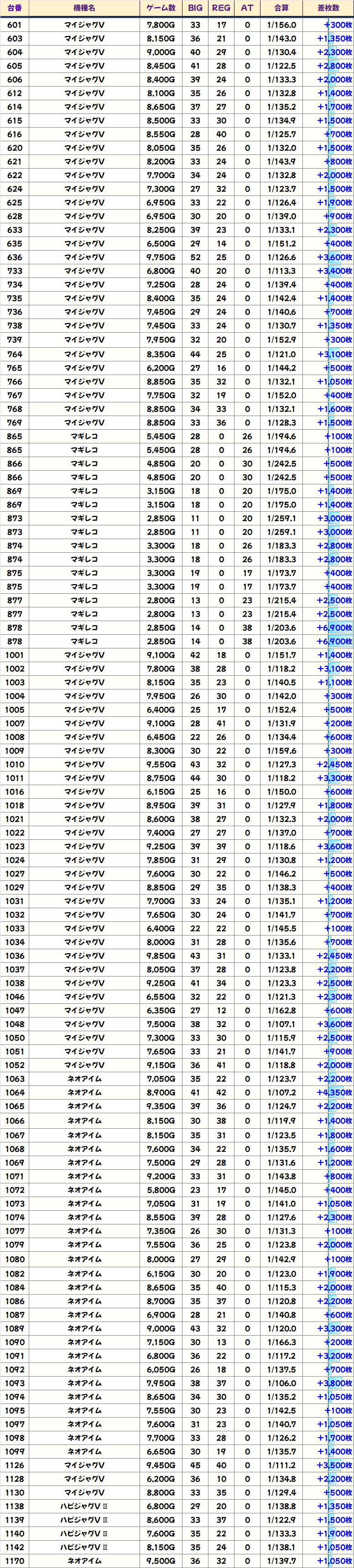Select the 1/107.1 合算 value for machine 1048
Viewport: 354px width, 1568px height.
[281, 1024]
